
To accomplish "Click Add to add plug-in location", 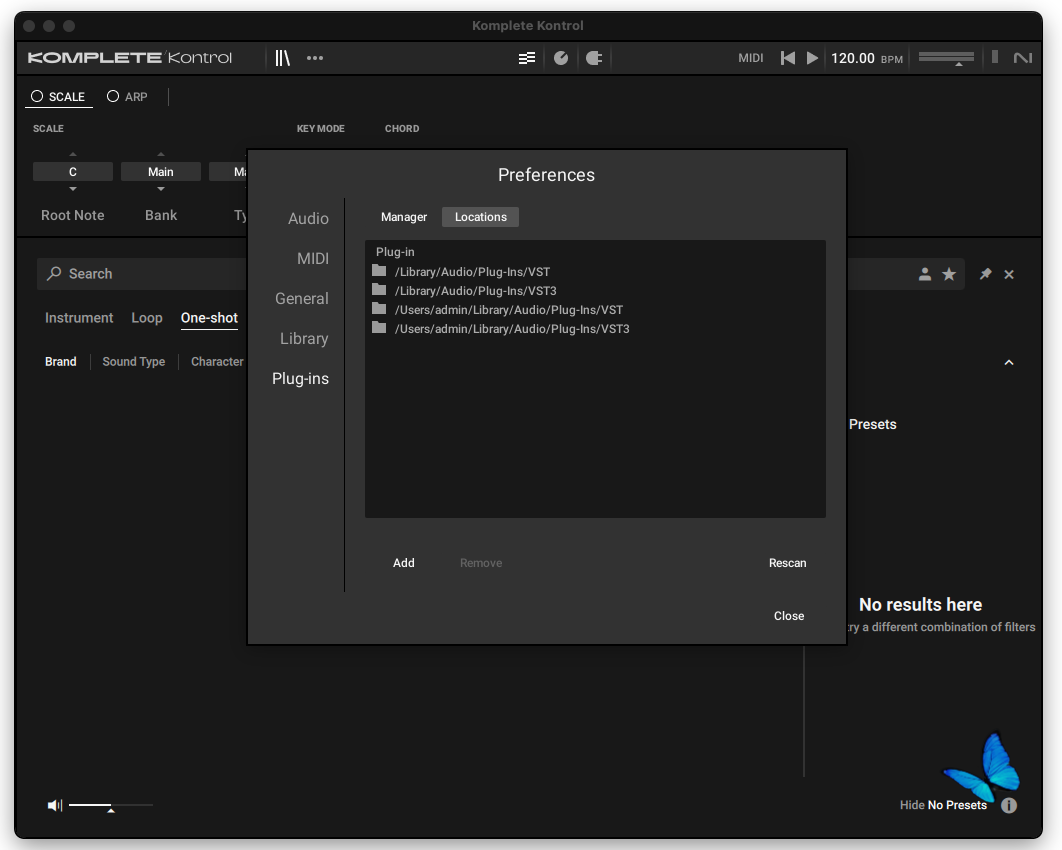I will 404,563.
